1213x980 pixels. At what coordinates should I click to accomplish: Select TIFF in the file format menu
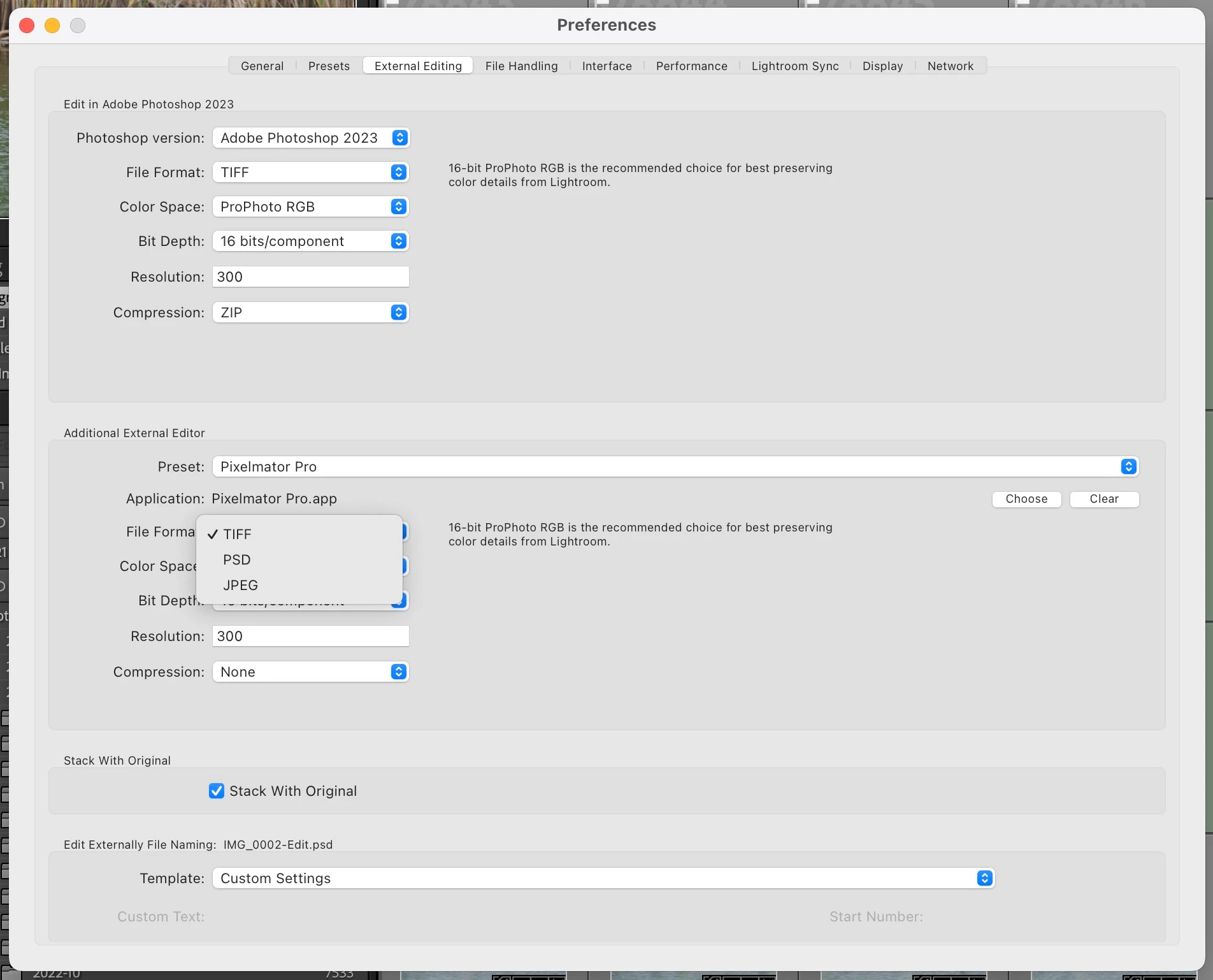coord(299,534)
